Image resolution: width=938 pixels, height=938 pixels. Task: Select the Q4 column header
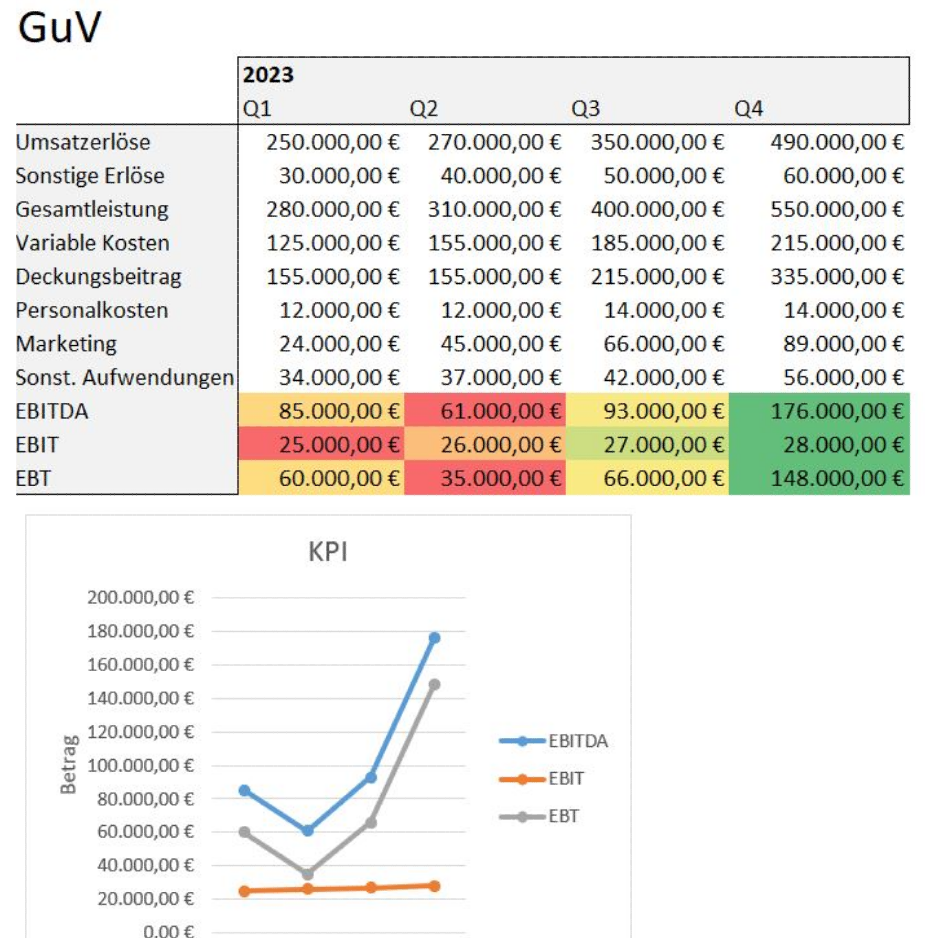pos(749,109)
